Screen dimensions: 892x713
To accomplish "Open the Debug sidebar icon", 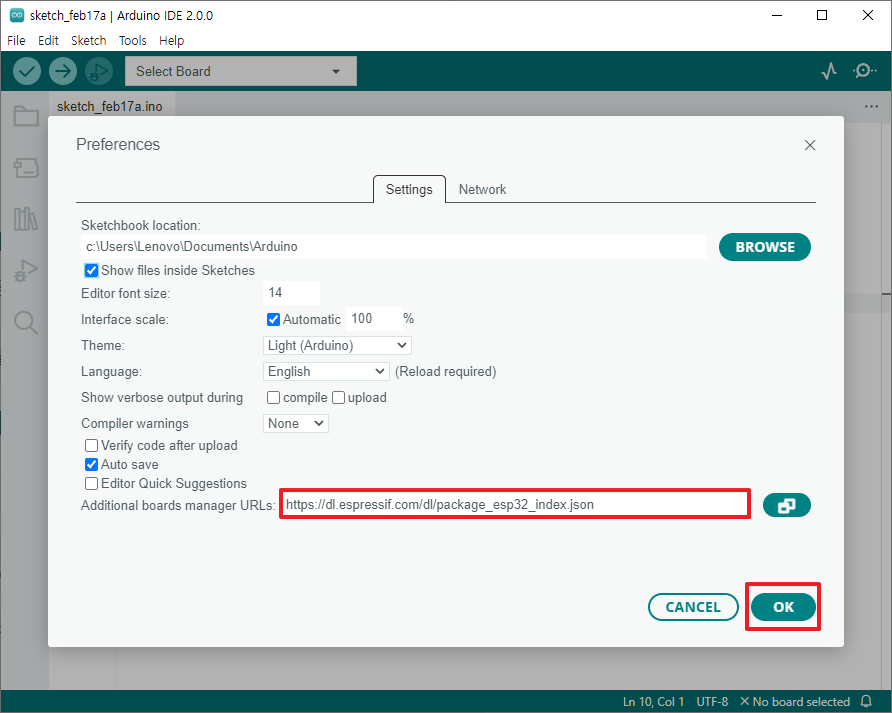I will click(x=26, y=270).
